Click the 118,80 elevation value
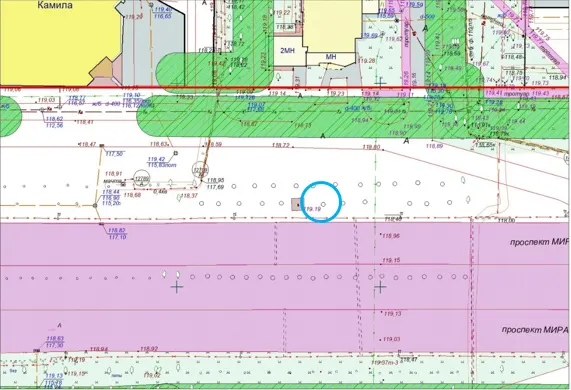Screen dimensions: 571x390 [x=371, y=147]
